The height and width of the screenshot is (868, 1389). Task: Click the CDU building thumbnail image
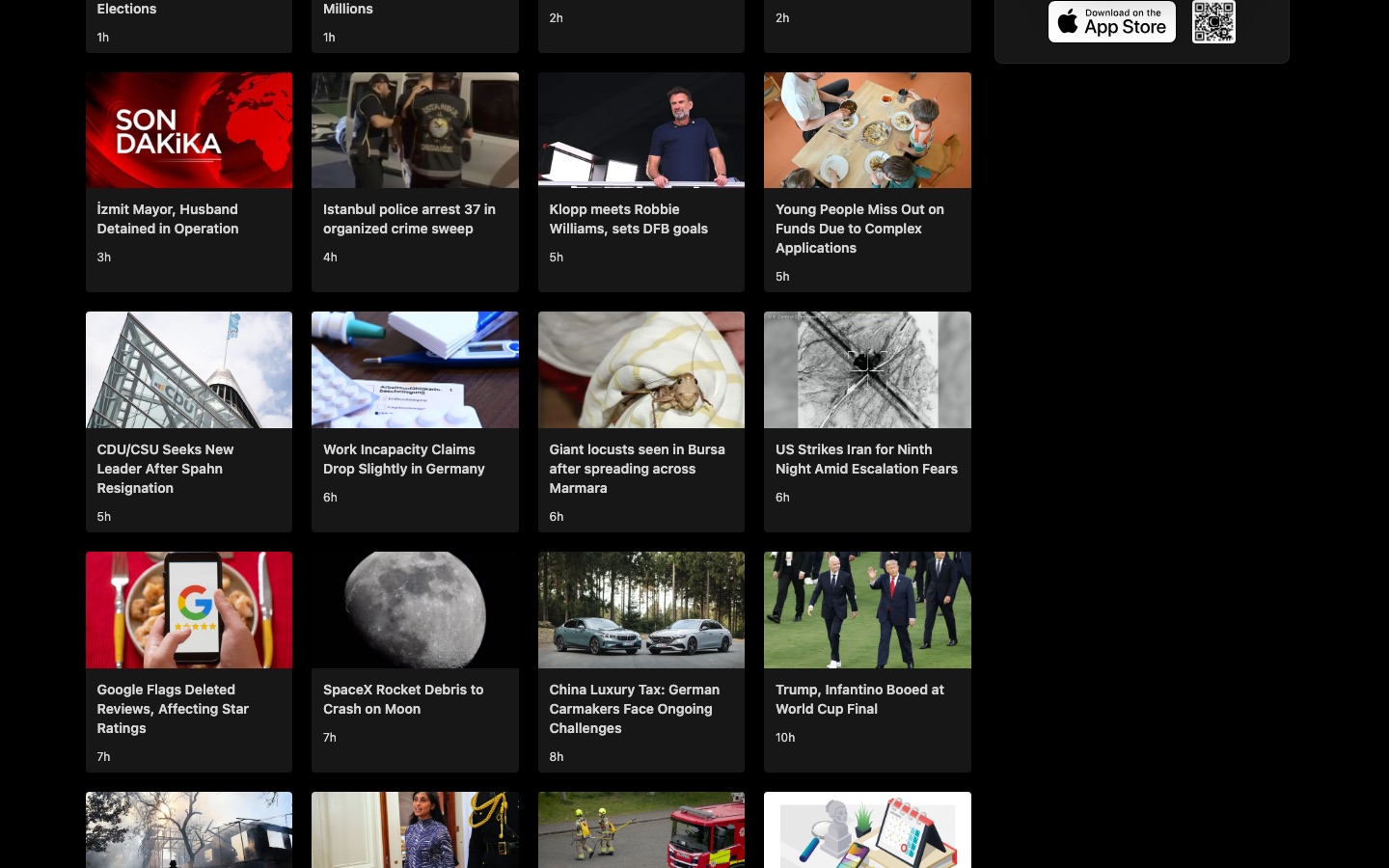point(189,369)
